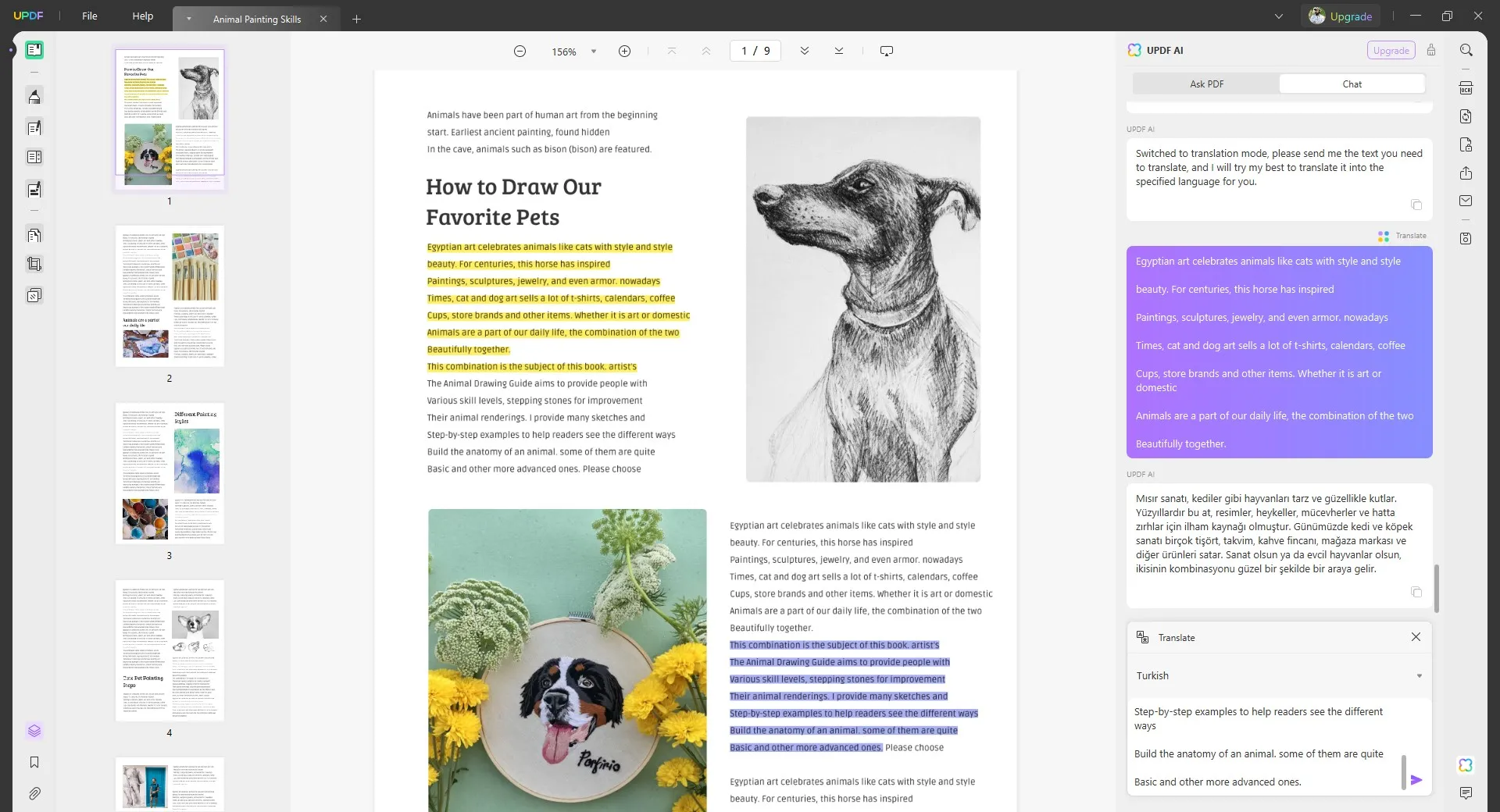Open the Help menu
The width and height of the screenshot is (1500, 812).
click(x=142, y=16)
